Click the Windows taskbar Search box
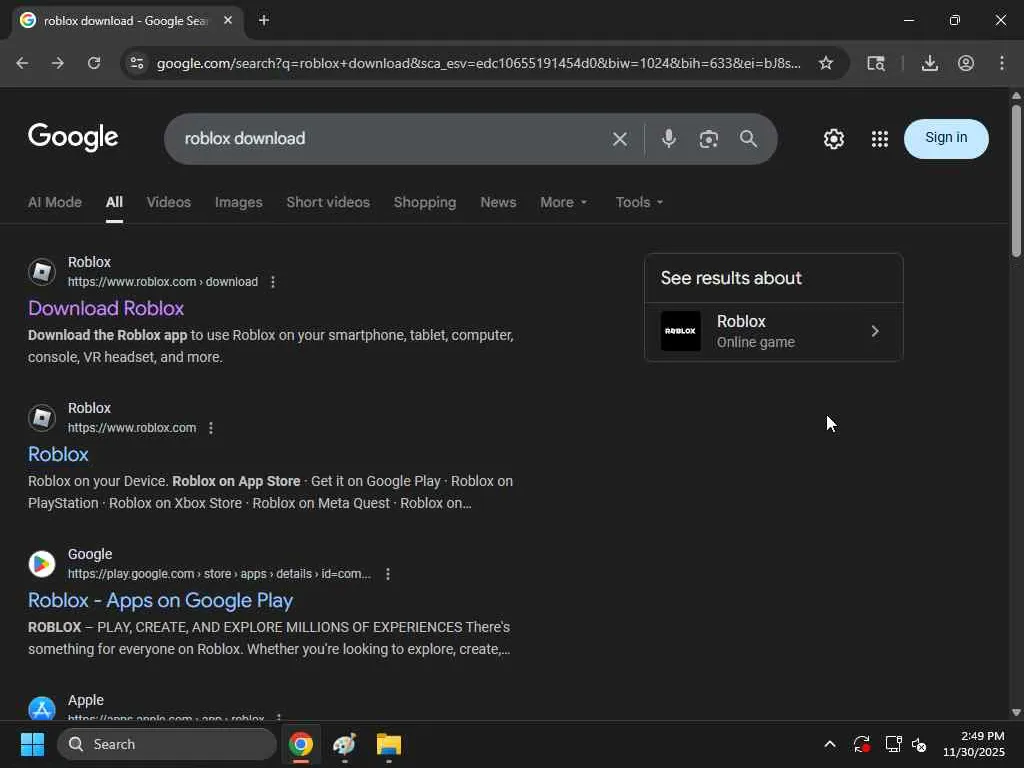This screenshot has height=768, width=1024. (x=167, y=744)
